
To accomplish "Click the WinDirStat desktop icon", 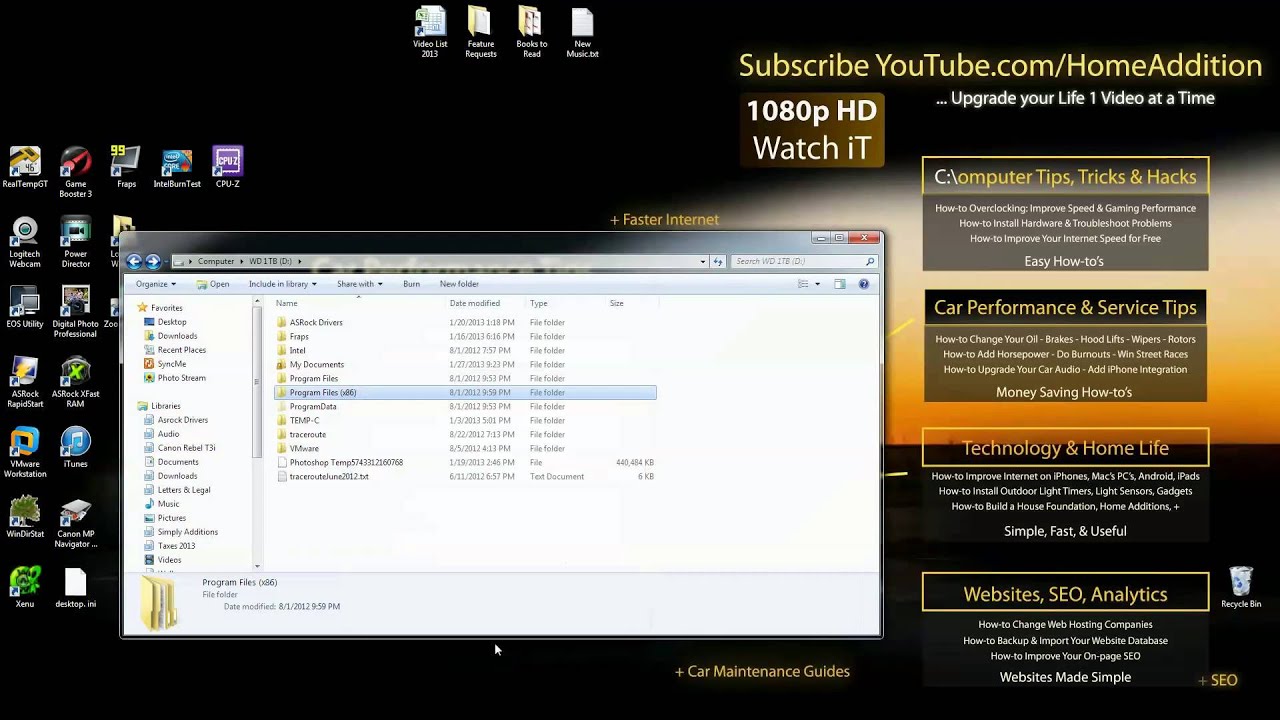I will pos(25,517).
